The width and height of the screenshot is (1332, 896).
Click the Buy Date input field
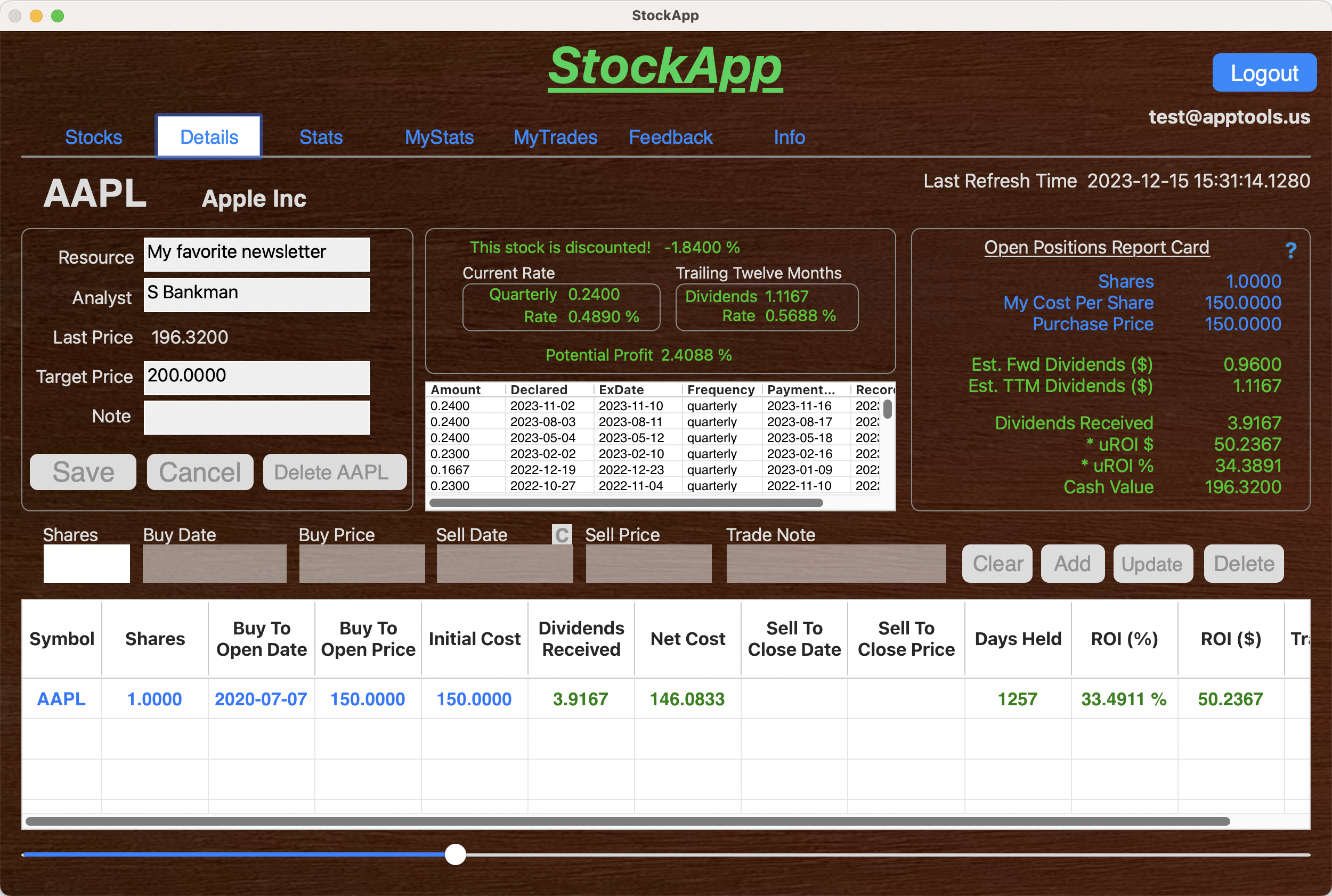[x=214, y=564]
